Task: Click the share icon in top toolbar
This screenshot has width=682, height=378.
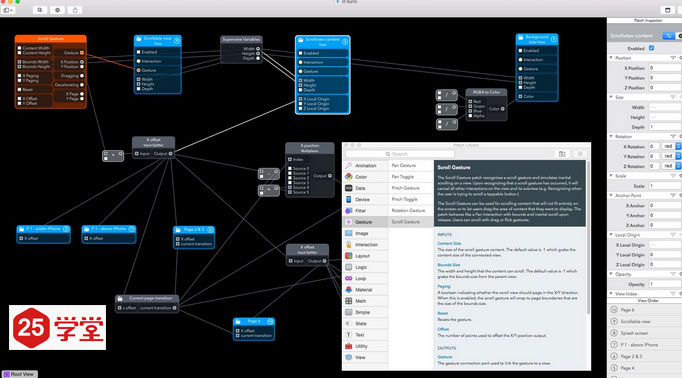Action: coord(75,10)
